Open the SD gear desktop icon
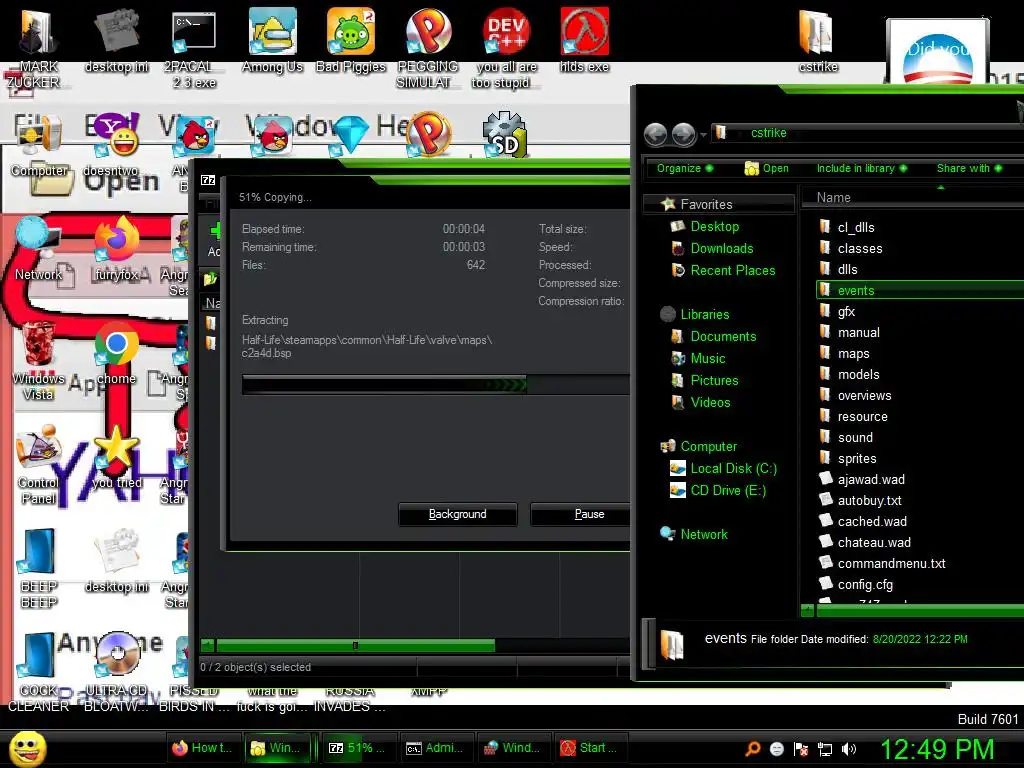The width and height of the screenshot is (1024, 768). 505,135
